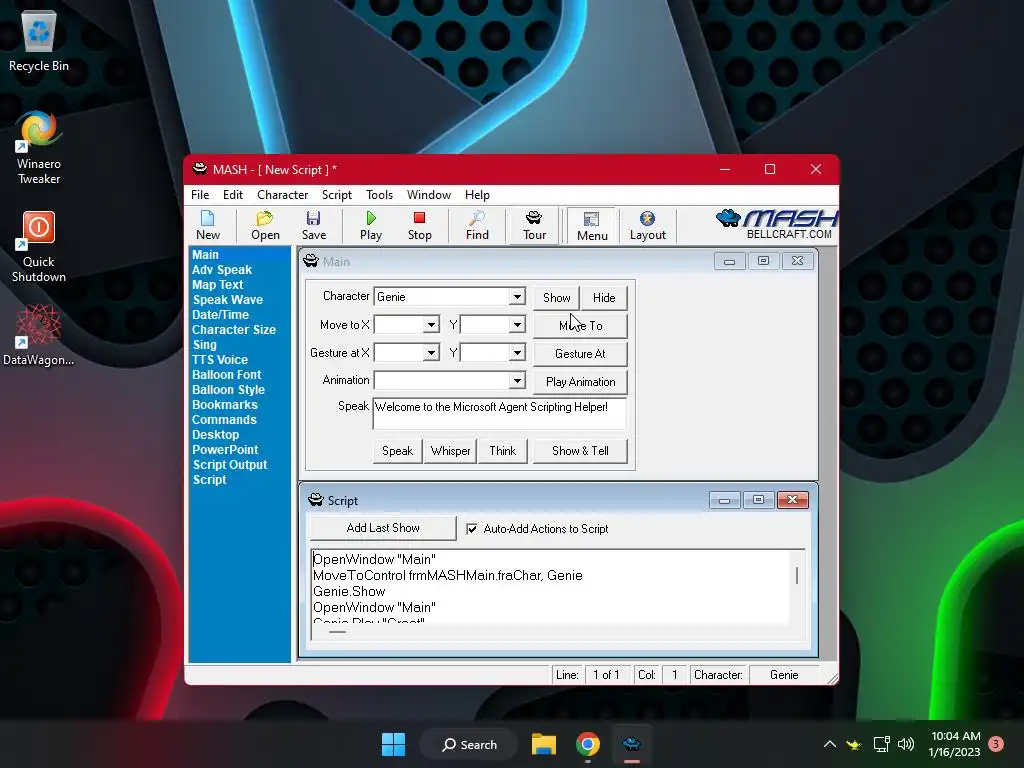
Task: Minimize the Script child window
Action: click(x=724, y=500)
